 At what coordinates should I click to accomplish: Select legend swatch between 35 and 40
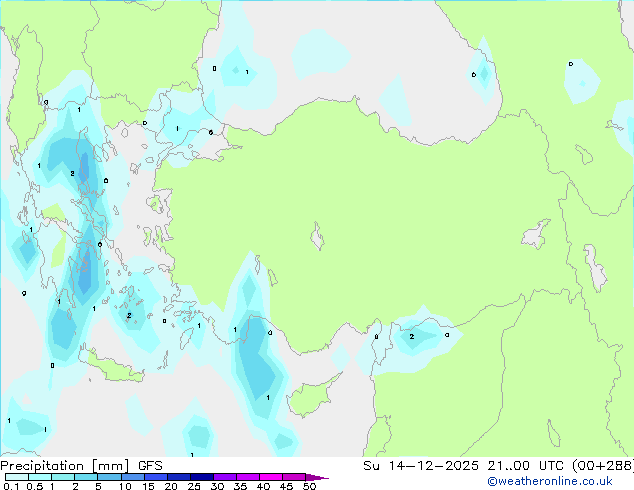(247, 477)
